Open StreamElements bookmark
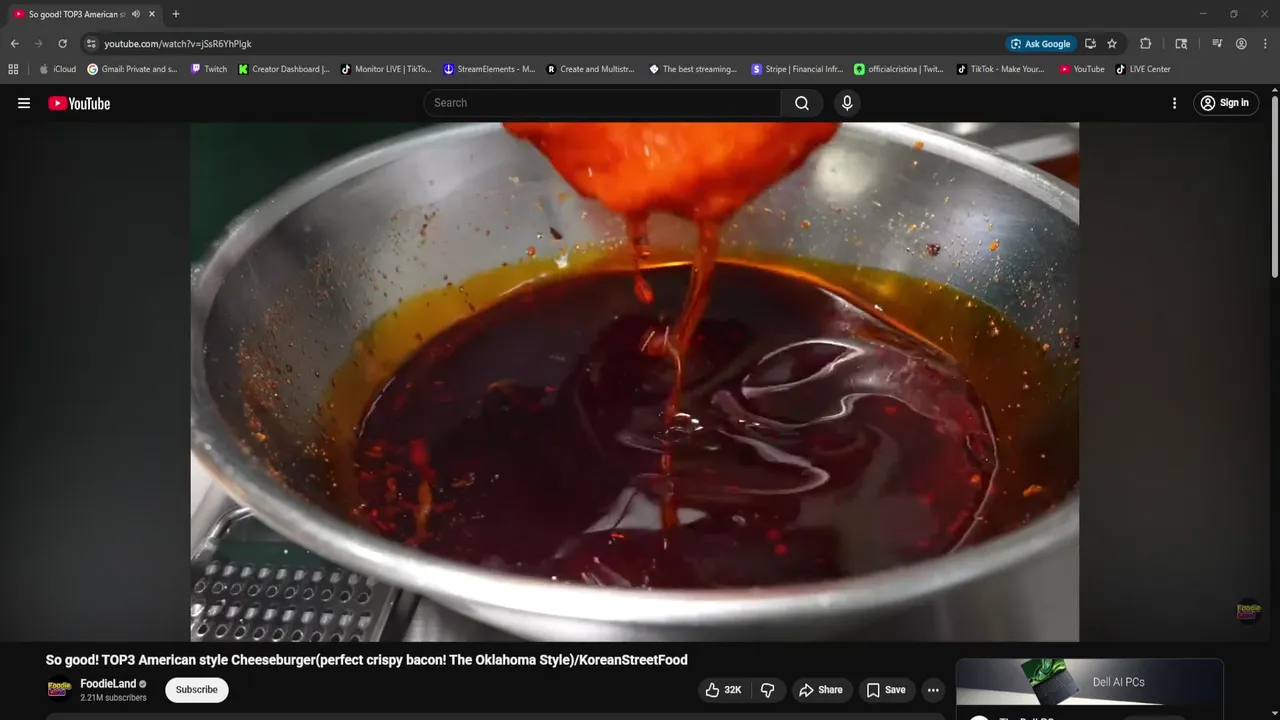The height and width of the screenshot is (720, 1280). pos(490,69)
